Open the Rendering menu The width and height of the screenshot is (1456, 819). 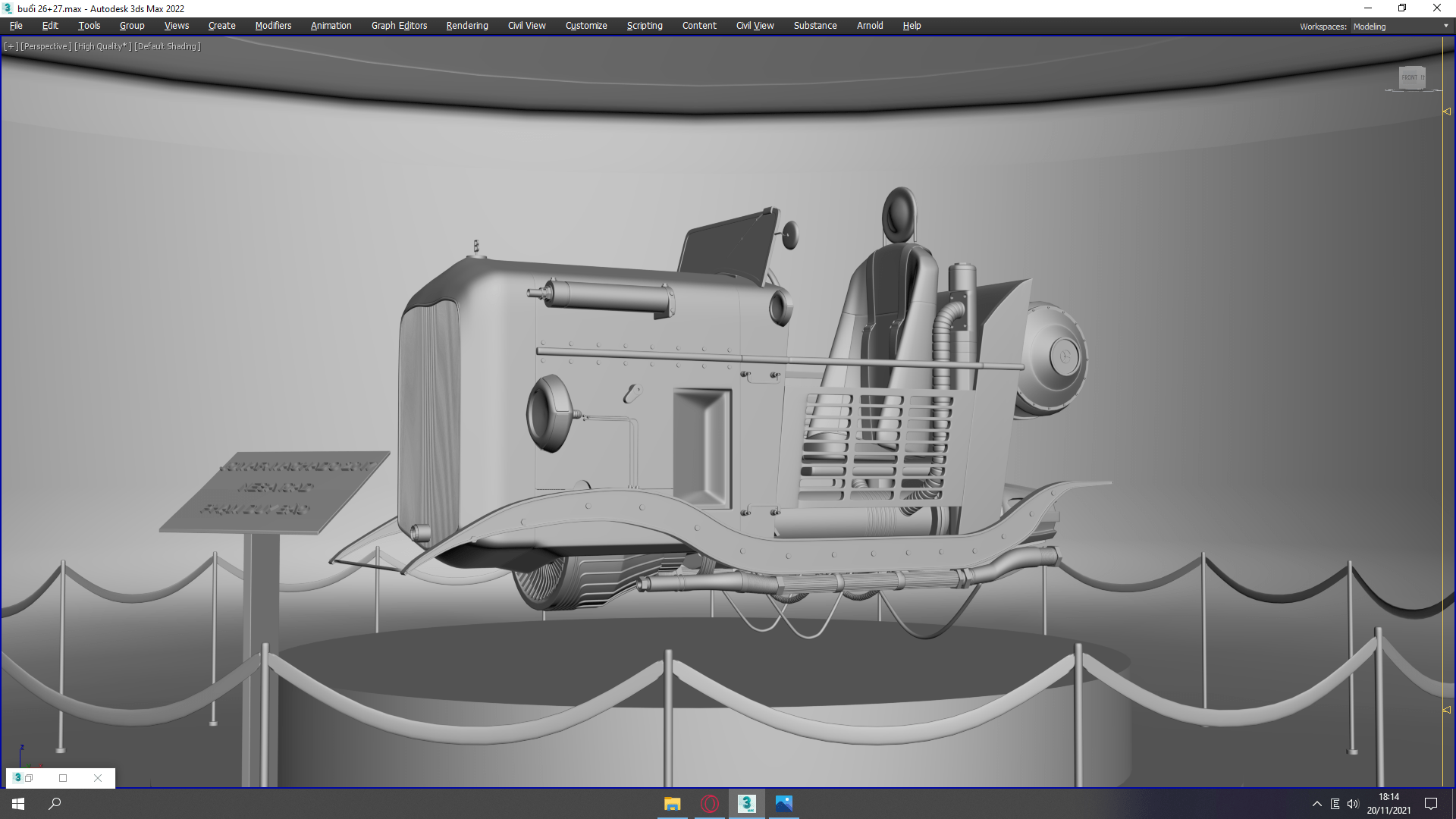(x=466, y=26)
